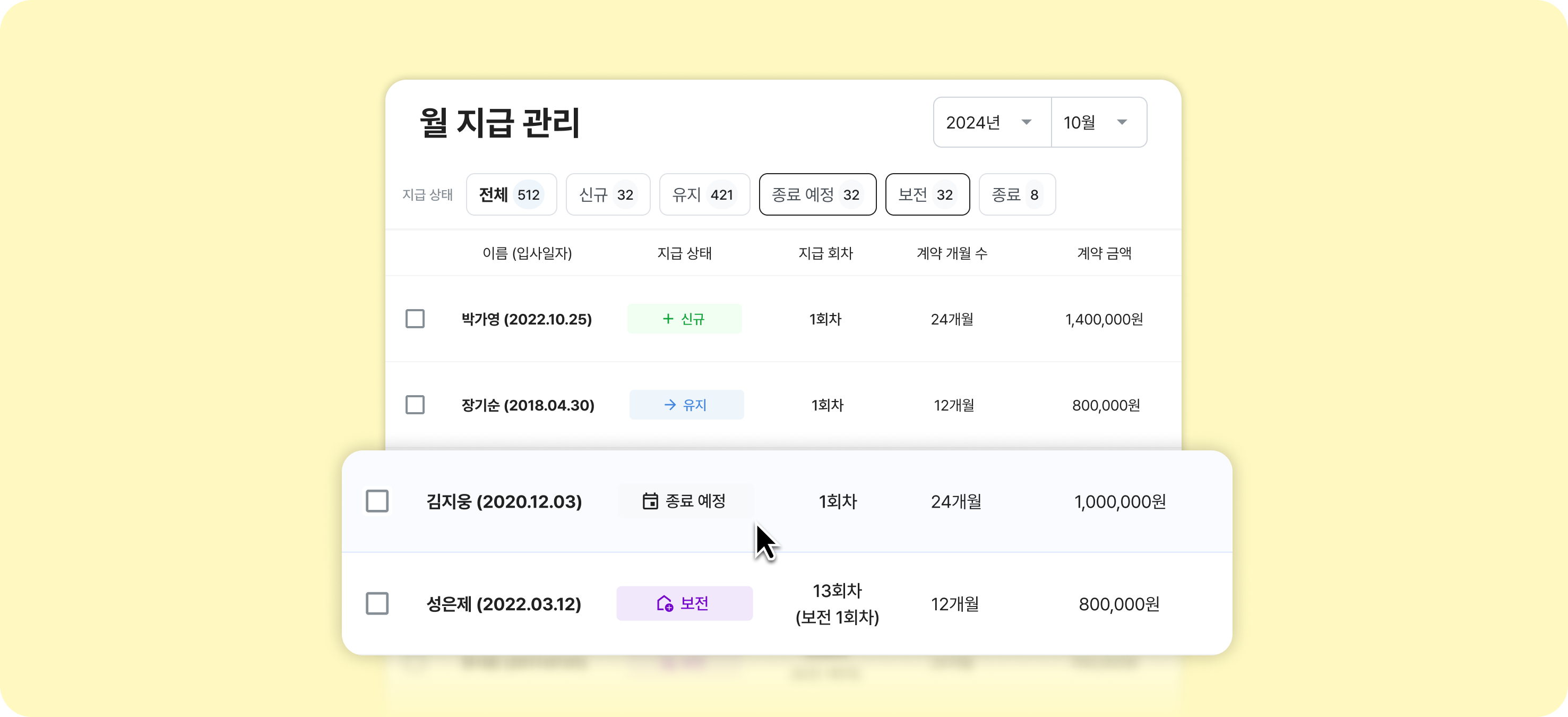
Task: Click the calendar icon in 종료 예정 badge
Action: [650, 501]
